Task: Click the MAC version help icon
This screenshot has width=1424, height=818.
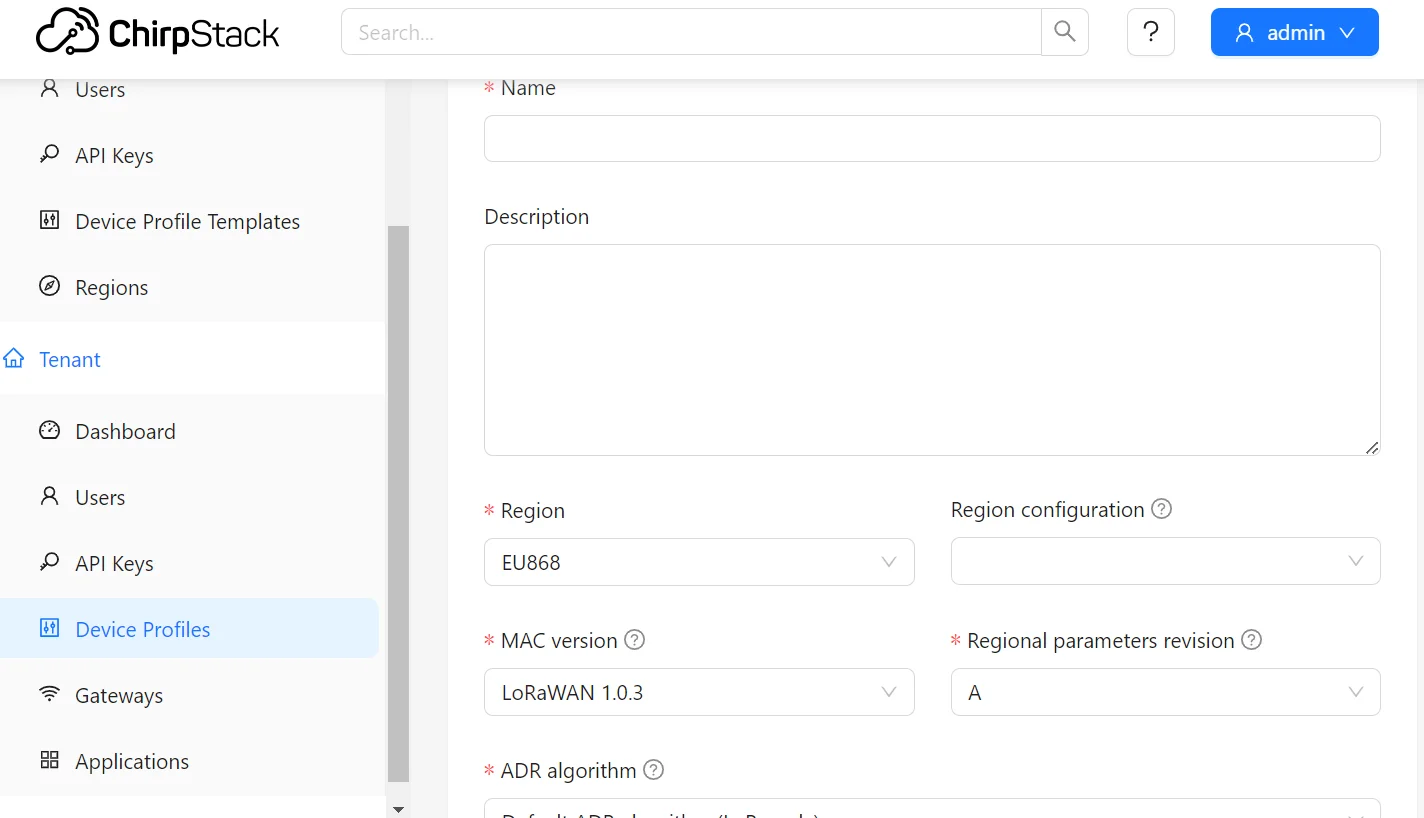Action: 634,640
